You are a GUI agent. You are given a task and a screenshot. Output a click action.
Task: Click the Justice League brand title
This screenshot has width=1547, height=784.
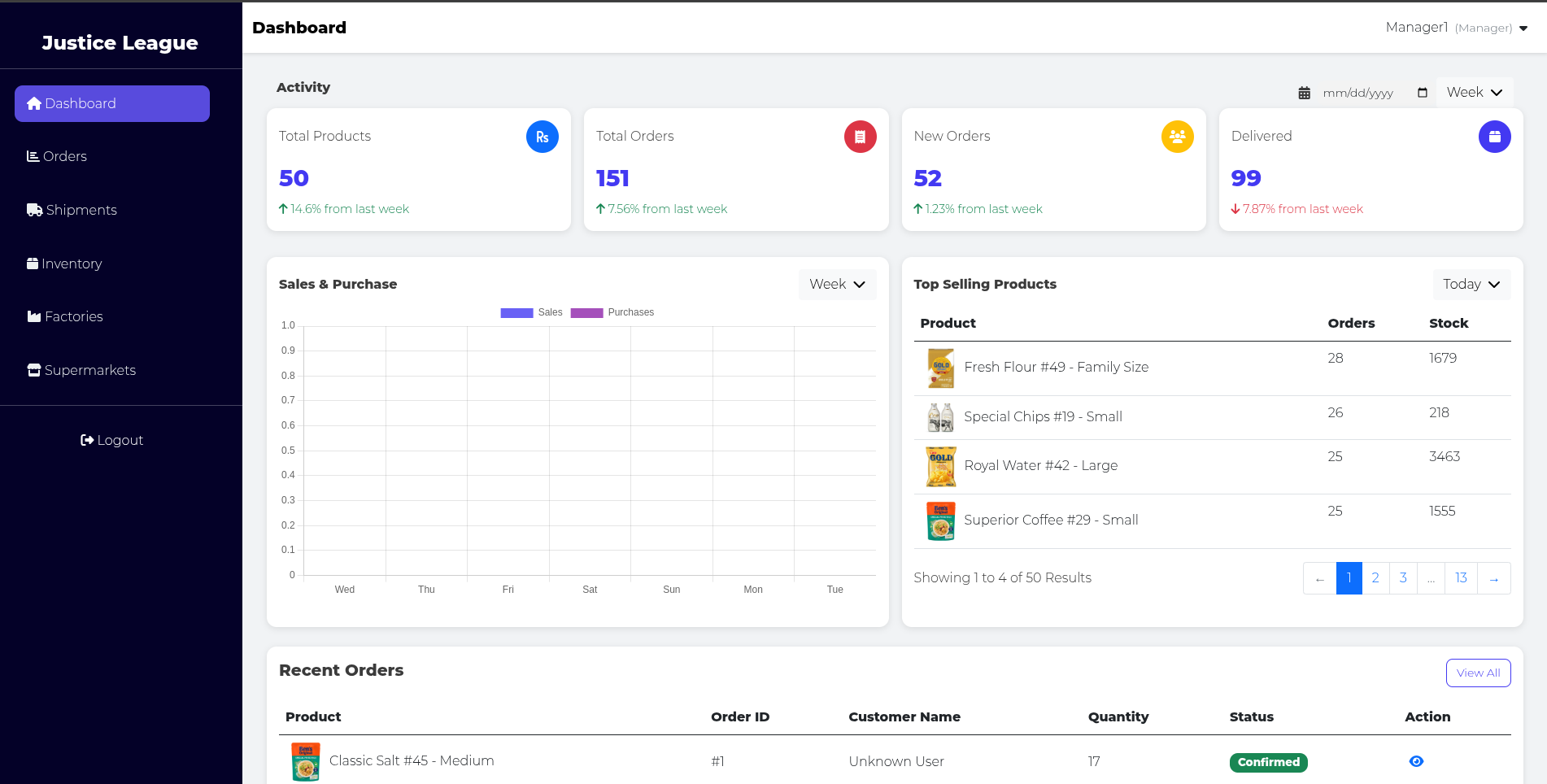120,42
